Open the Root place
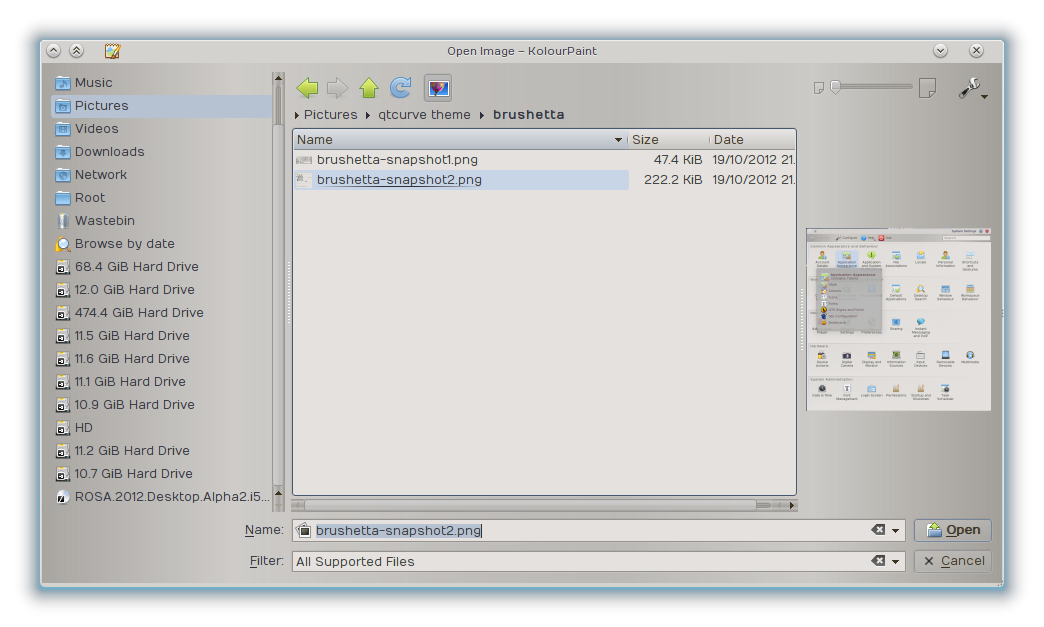 point(161,198)
